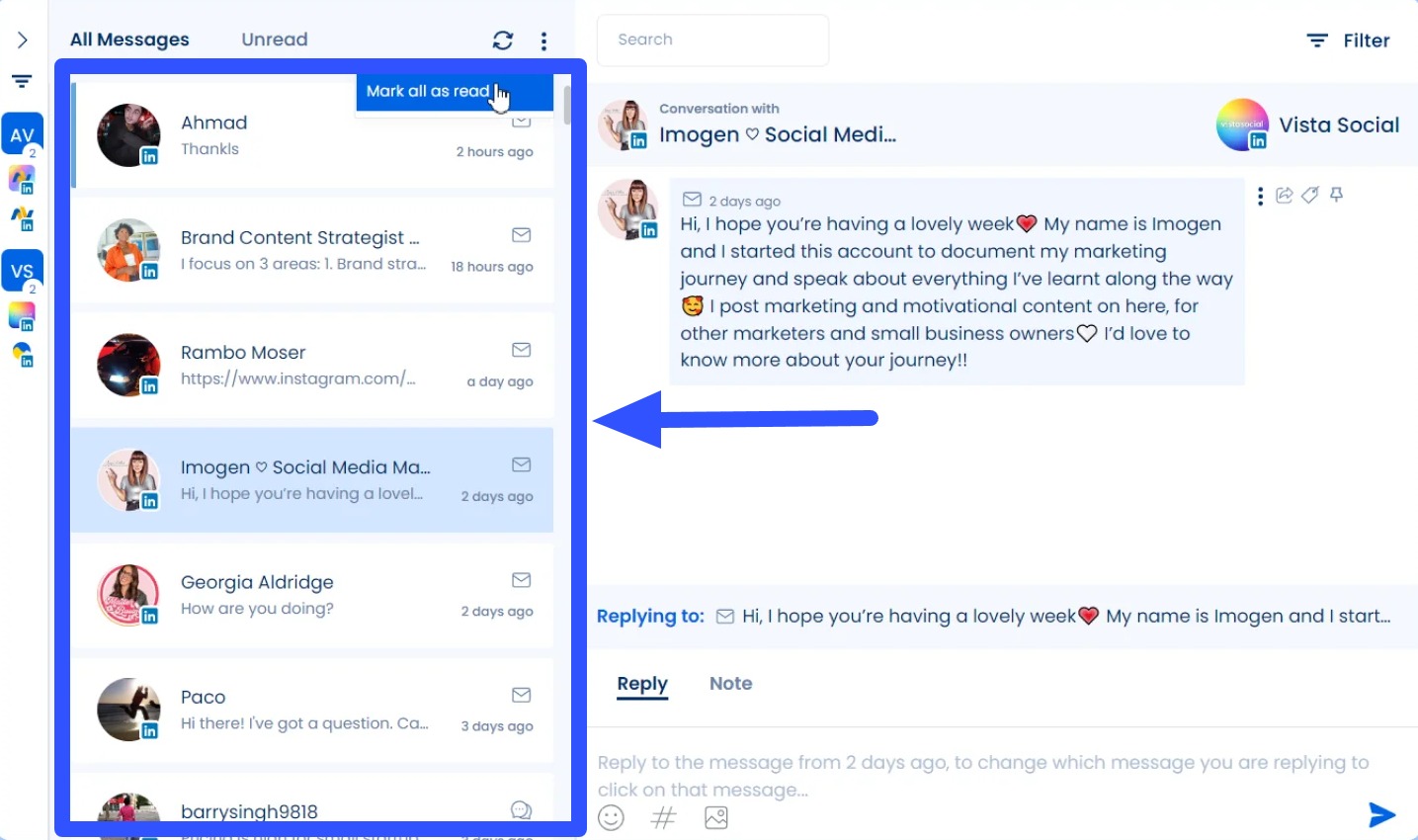This screenshot has height=840, width=1418.
Task: Share Imogen's message using the forward icon
Action: 1284,195
